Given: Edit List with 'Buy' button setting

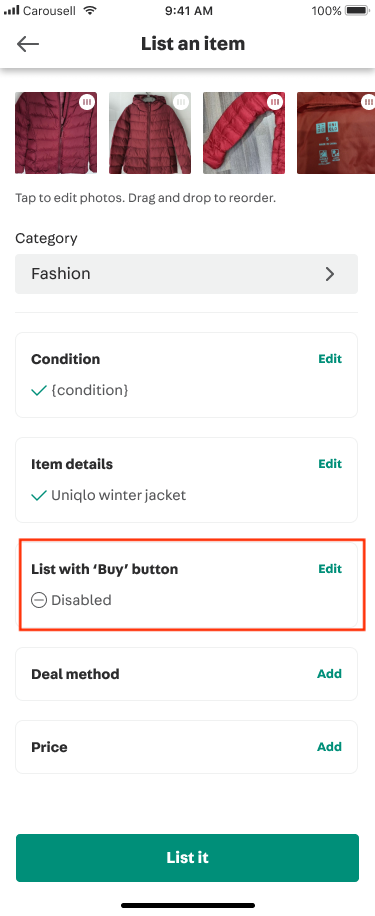Looking at the screenshot, I should coord(330,568).
